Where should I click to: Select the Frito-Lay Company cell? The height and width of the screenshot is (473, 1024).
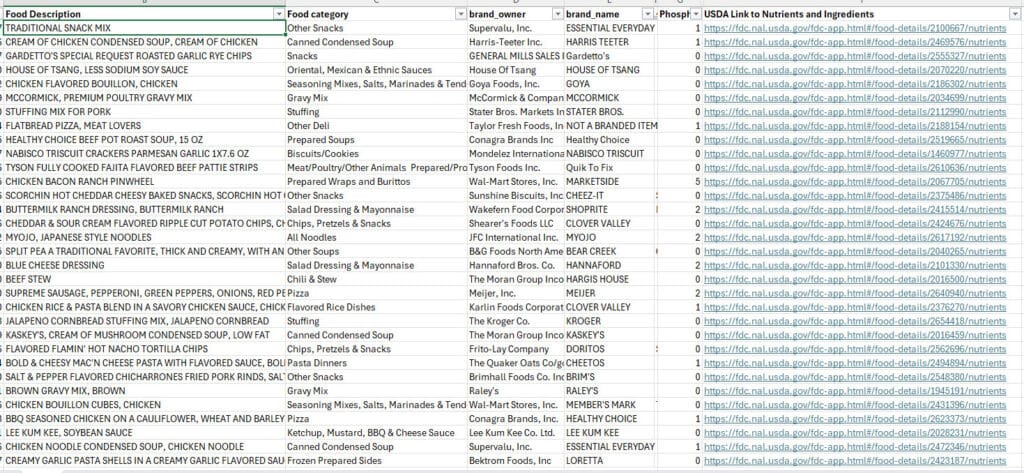[x=515, y=349]
